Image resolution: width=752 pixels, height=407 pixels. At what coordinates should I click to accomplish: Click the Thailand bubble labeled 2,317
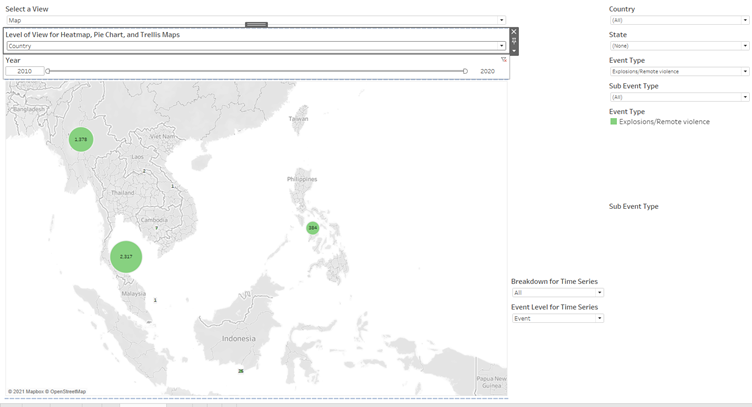click(126, 257)
